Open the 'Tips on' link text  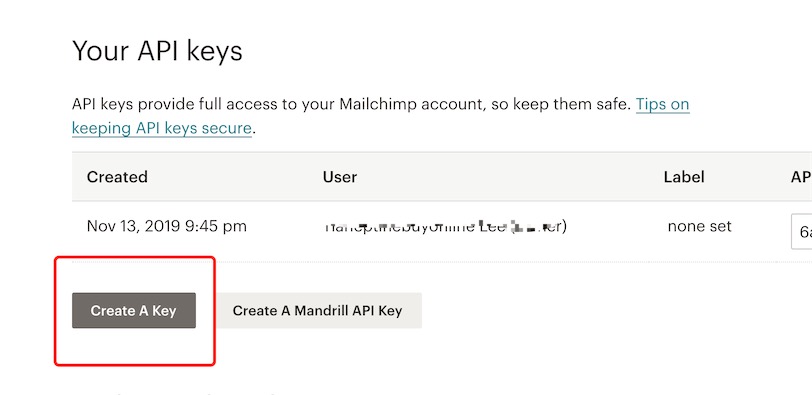pos(662,104)
